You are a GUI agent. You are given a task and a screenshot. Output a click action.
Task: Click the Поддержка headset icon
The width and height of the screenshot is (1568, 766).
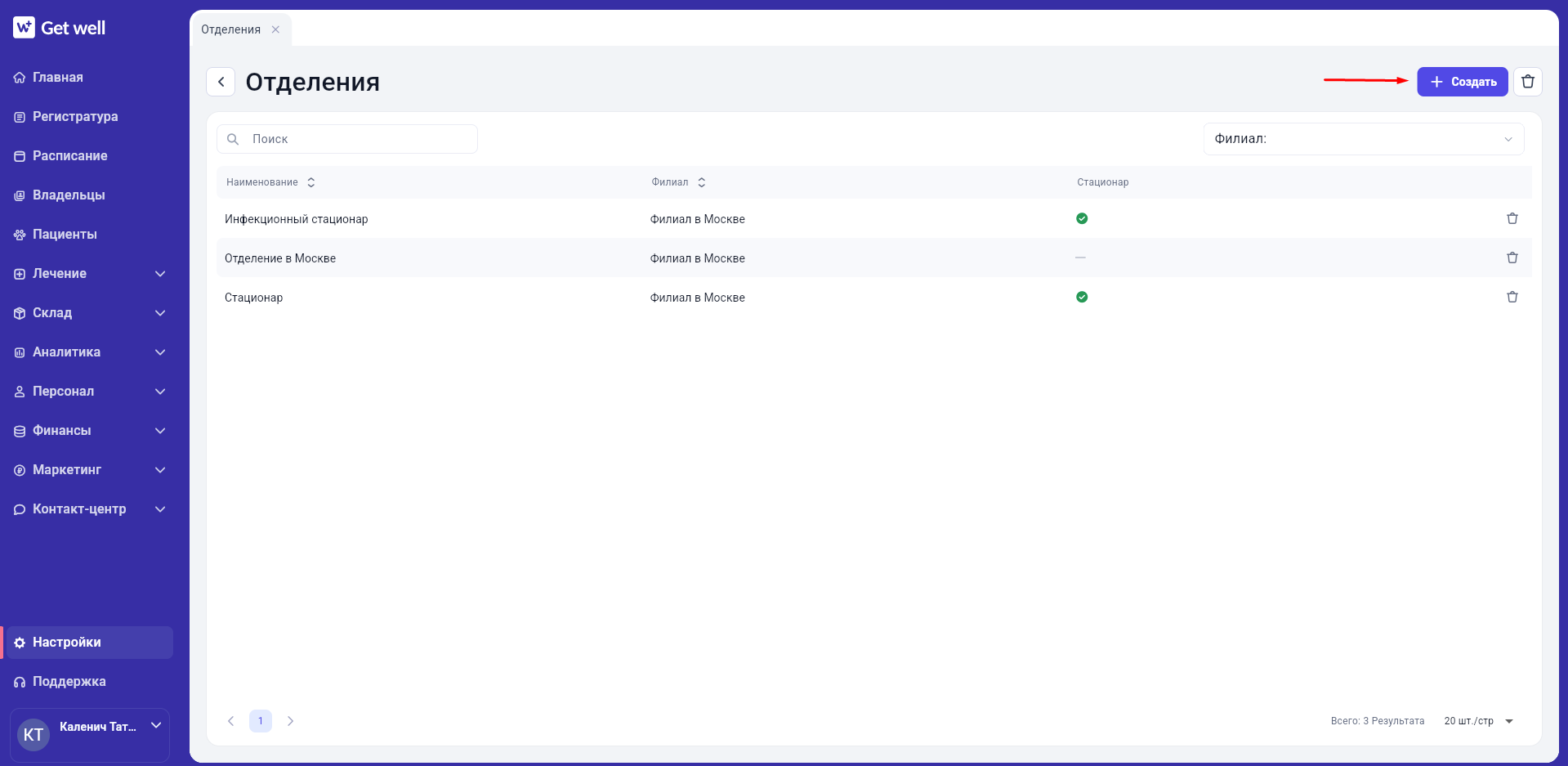[x=20, y=682]
